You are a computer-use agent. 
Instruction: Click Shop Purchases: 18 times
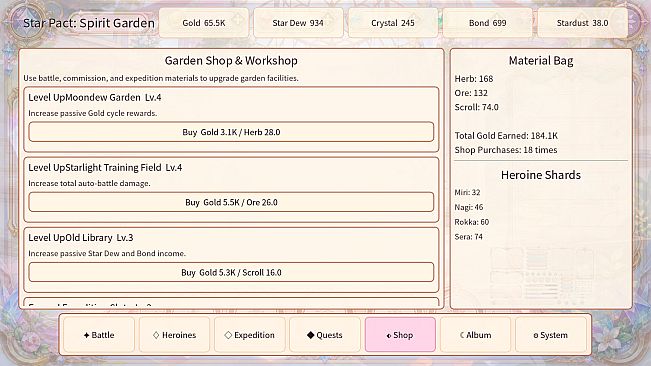point(506,150)
